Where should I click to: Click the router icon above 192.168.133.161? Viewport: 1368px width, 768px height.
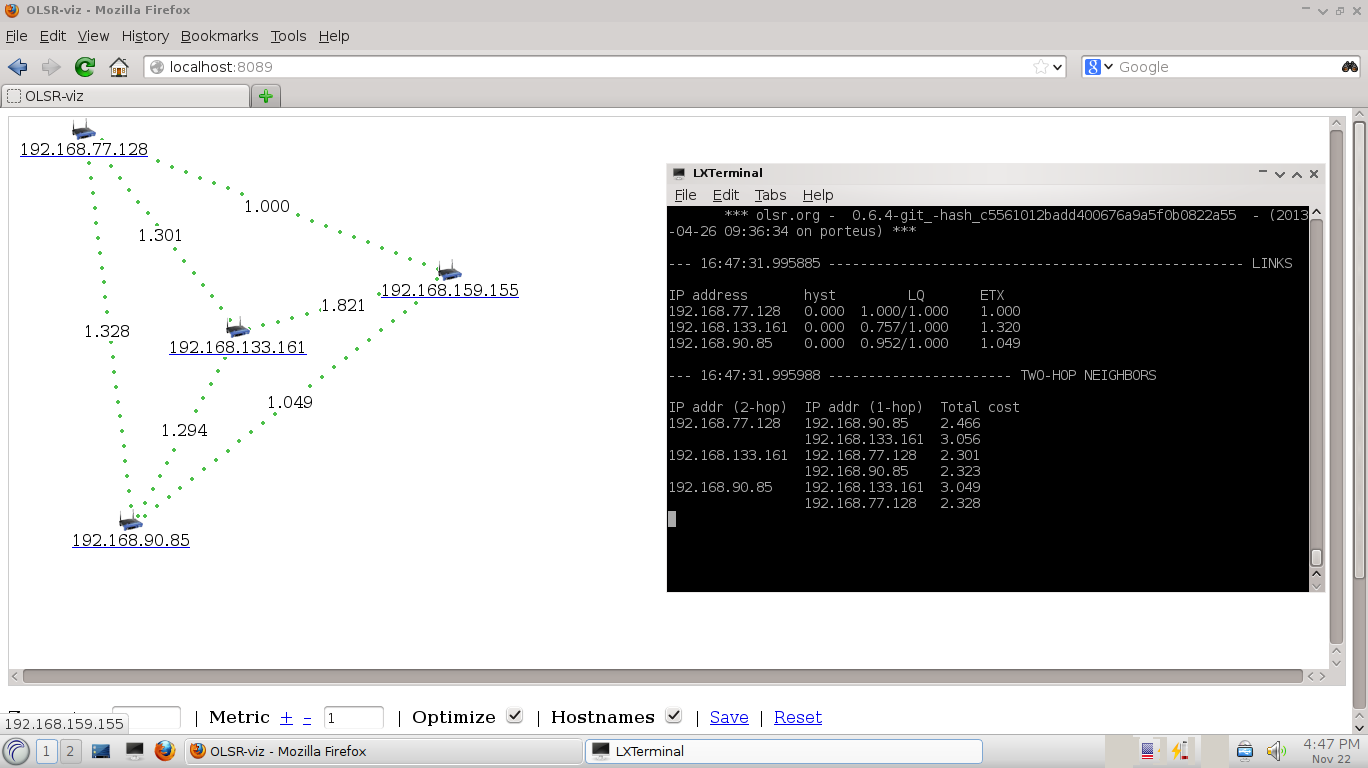(237, 328)
